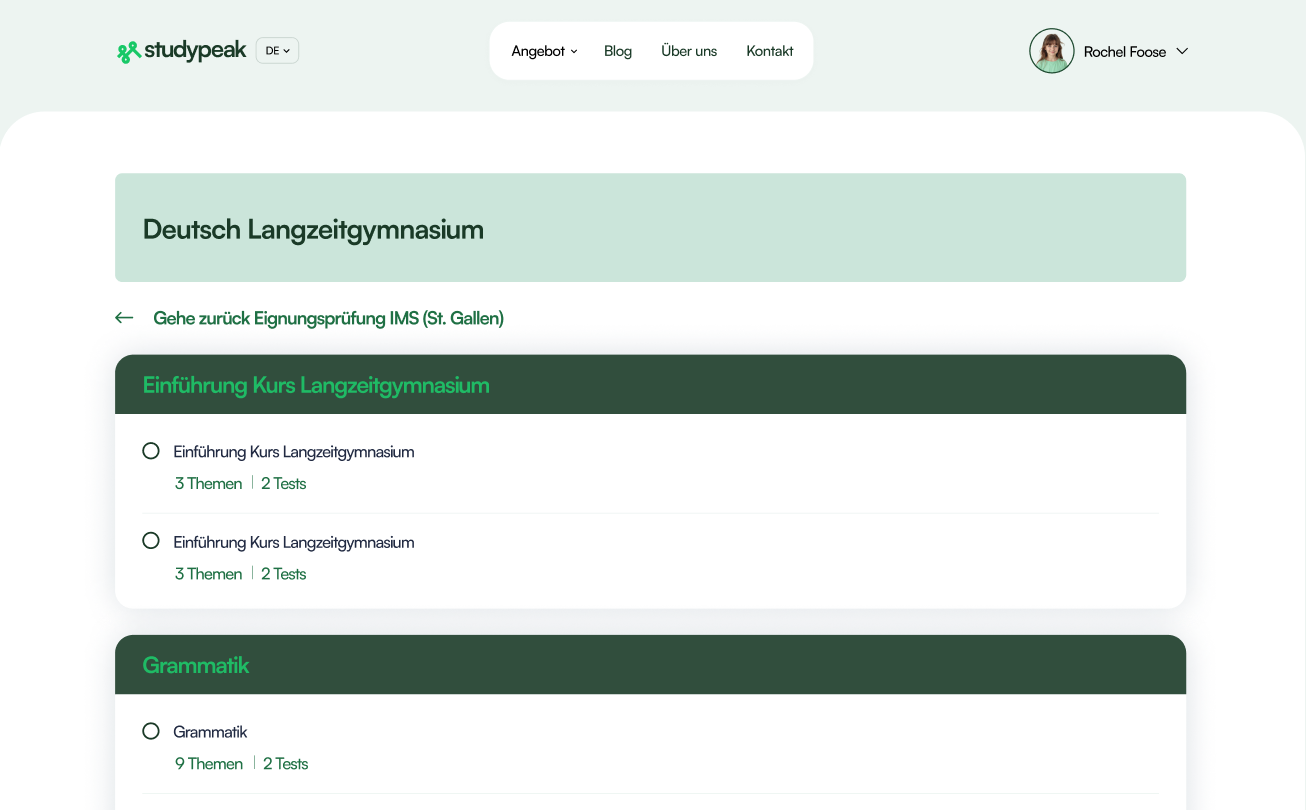This screenshot has height=810, width=1306.
Task: Click the dark Grammatik section header
Action: tap(650, 665)
